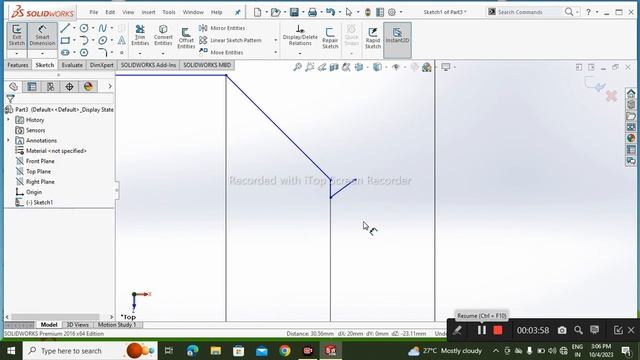
Task: Open the Linear Sketch Pattern dropdown arrow
Action: click(x=276, y=40)
